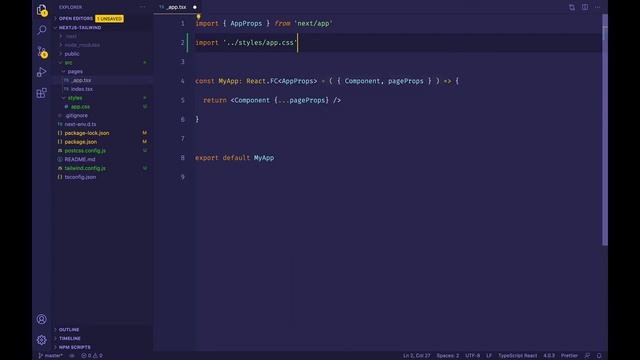Image resolution: width=640 pixels, height=360 pixels.
Task: Open errors and warnings in status bar
Action: 92,356
